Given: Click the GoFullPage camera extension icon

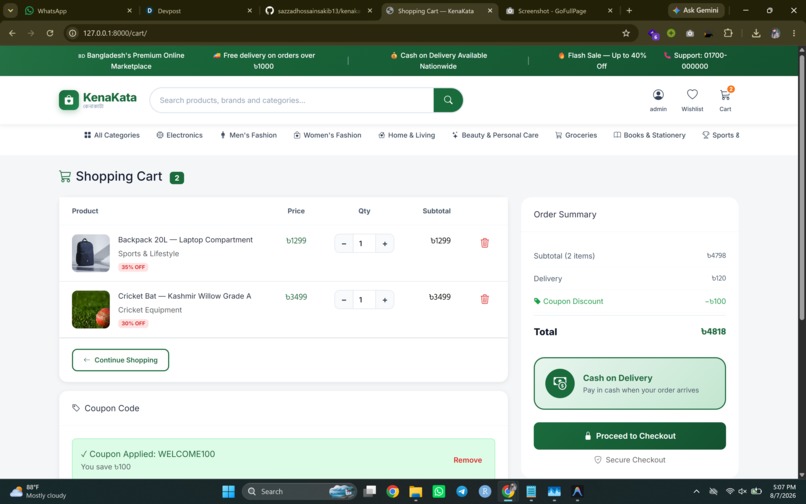Looking at the screenshot, I should tap(690, 33).
